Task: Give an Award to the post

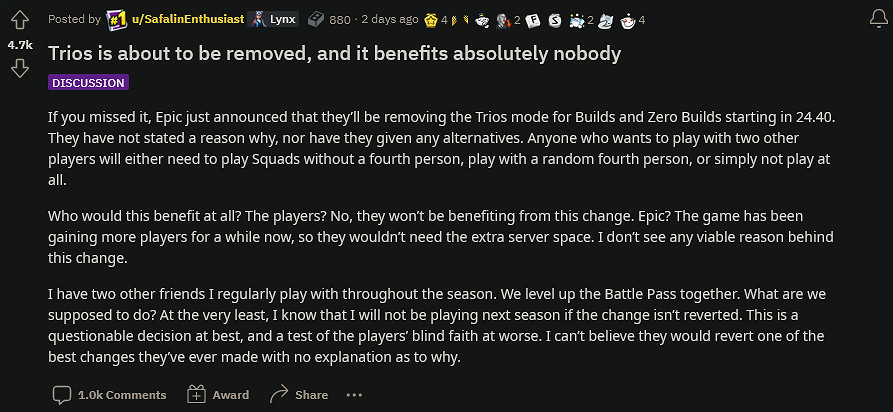Action: point(218,395)
